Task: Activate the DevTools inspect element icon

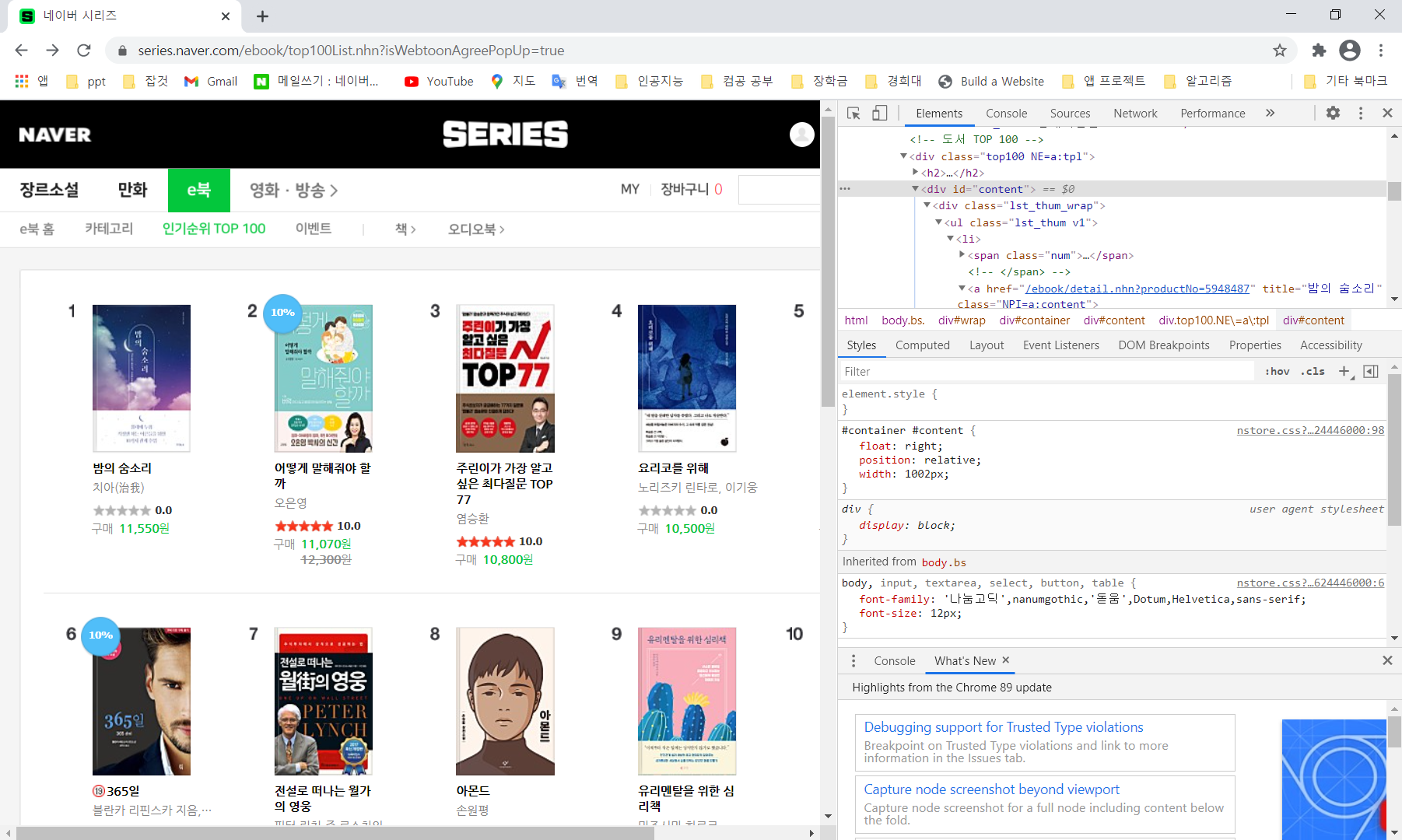Action: (x=853, y=114)
